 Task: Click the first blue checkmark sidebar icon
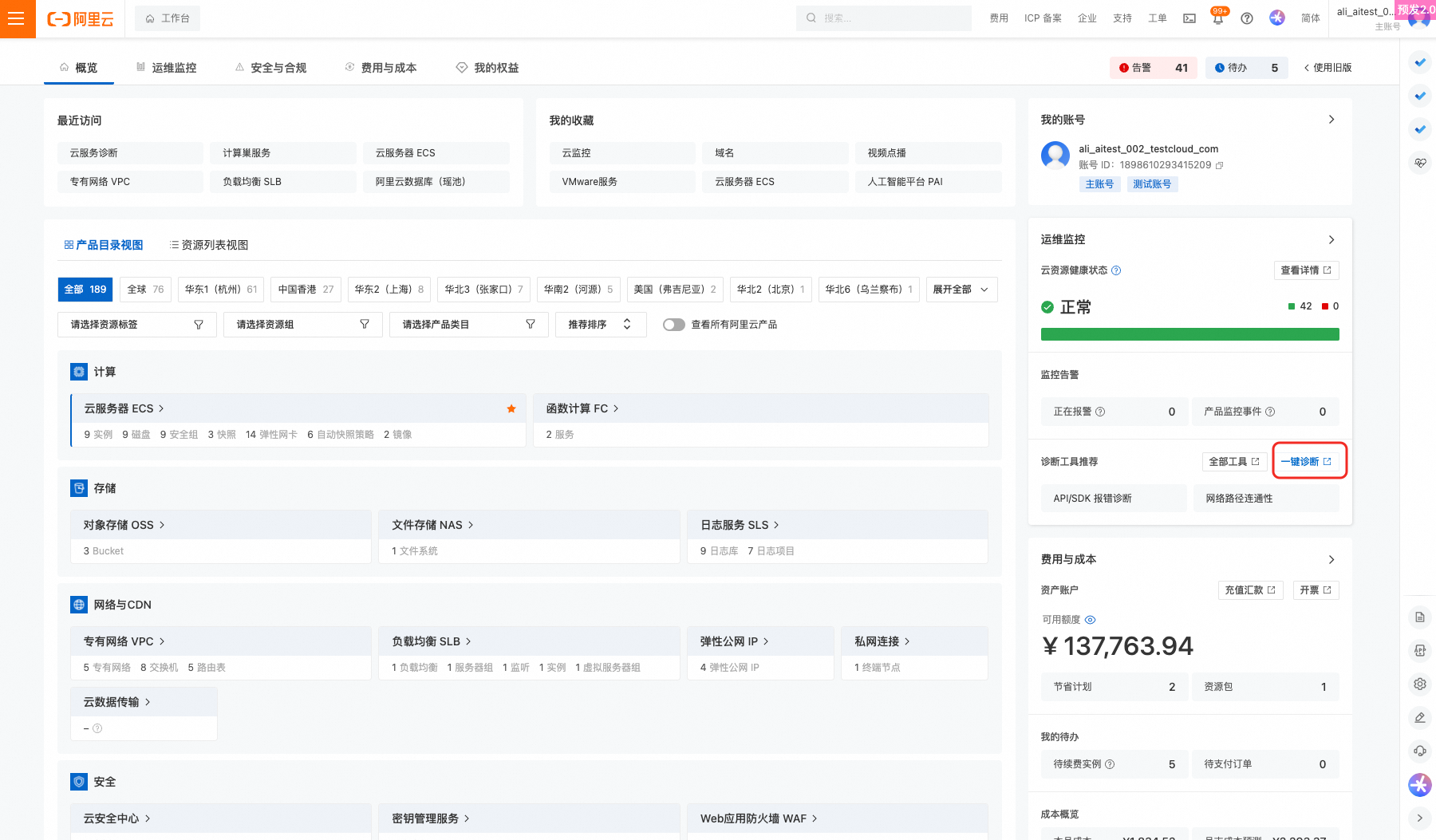(x=1420, y=61)
